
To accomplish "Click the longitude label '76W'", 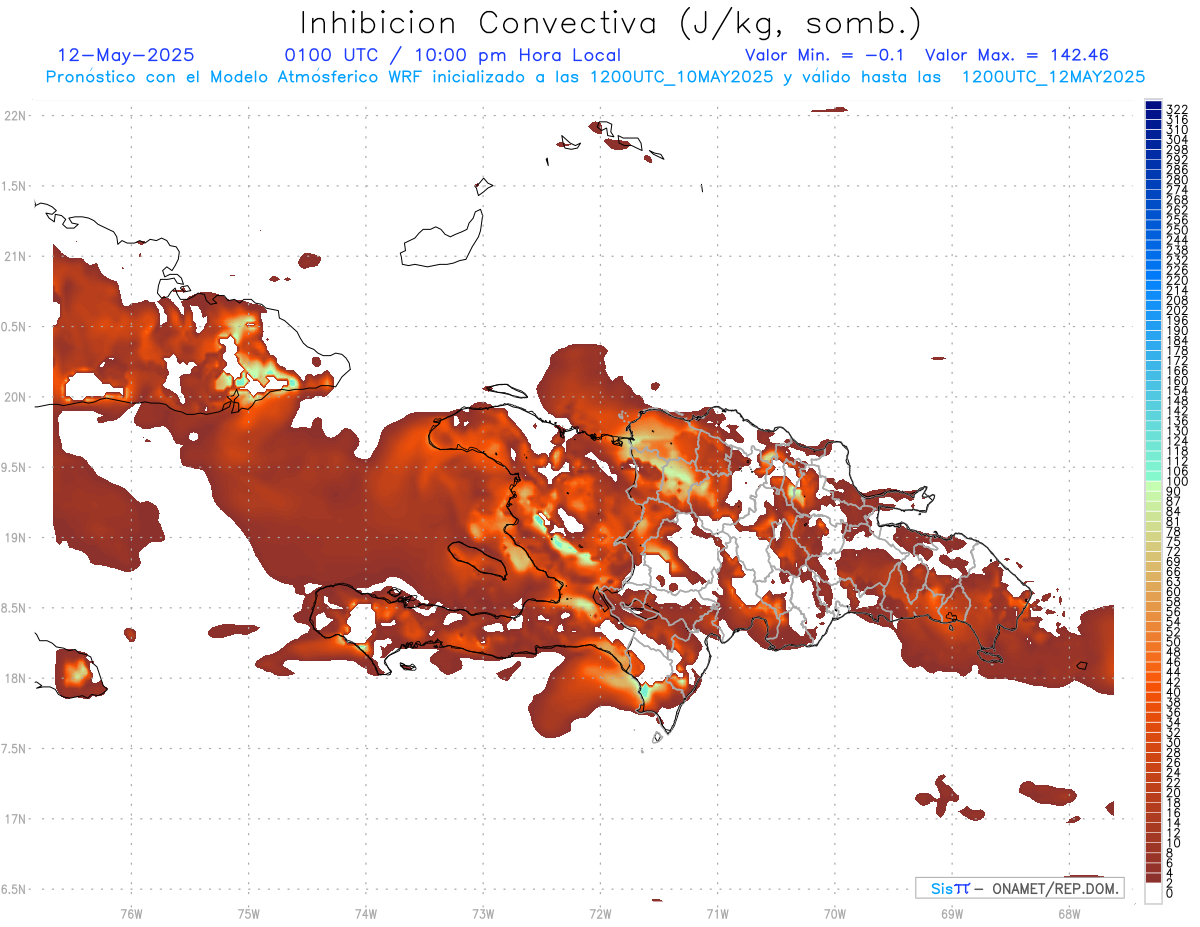I will pyautogui.click(x=131, y=914).
